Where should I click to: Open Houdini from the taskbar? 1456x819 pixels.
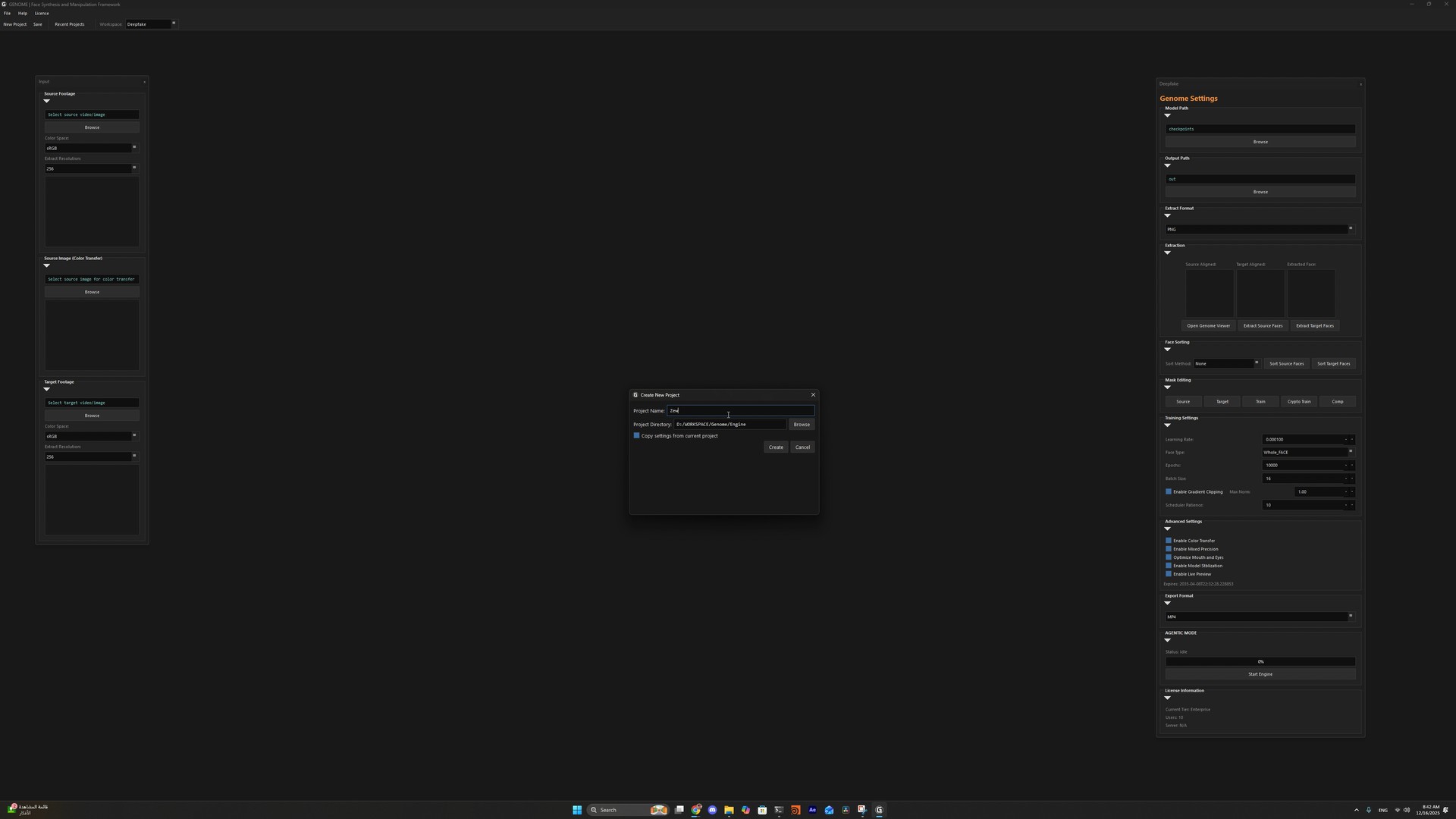click(x=795, y=810)
